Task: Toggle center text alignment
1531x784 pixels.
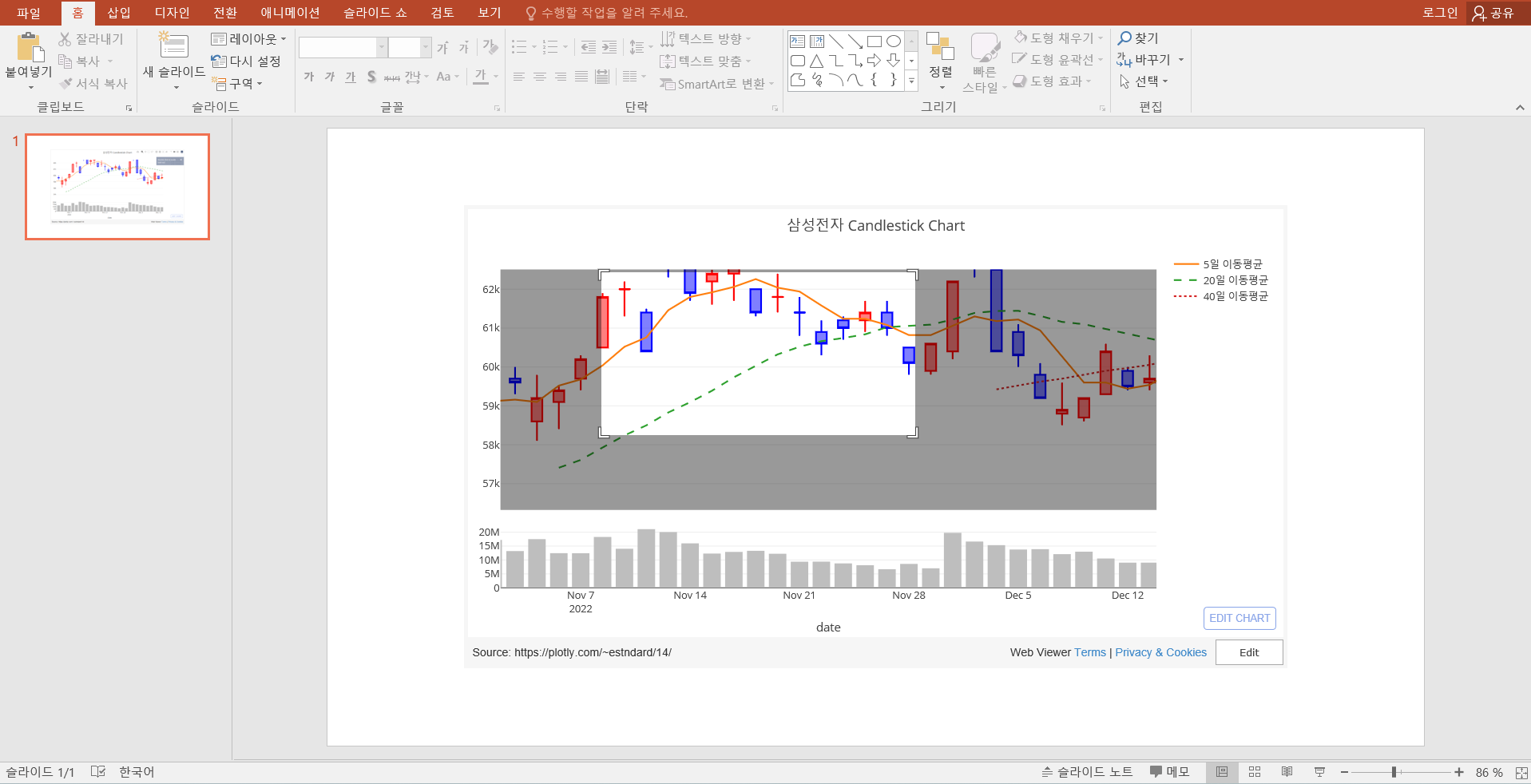Action: (540, 77)
